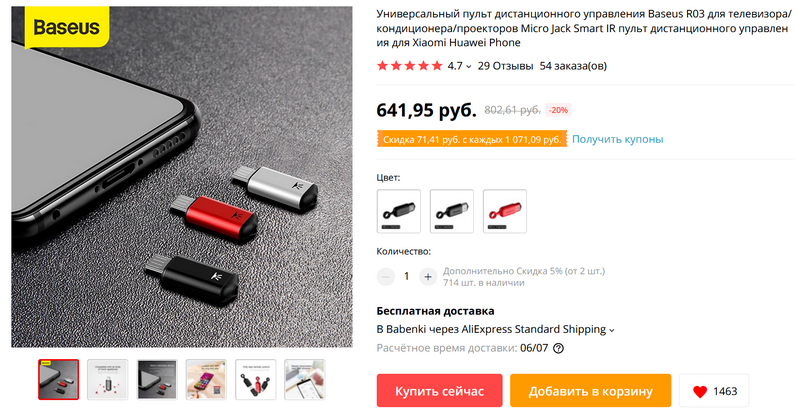Click the quantity number input field
The height and width of the screenshot is (418, 800).
click(407, 277)
